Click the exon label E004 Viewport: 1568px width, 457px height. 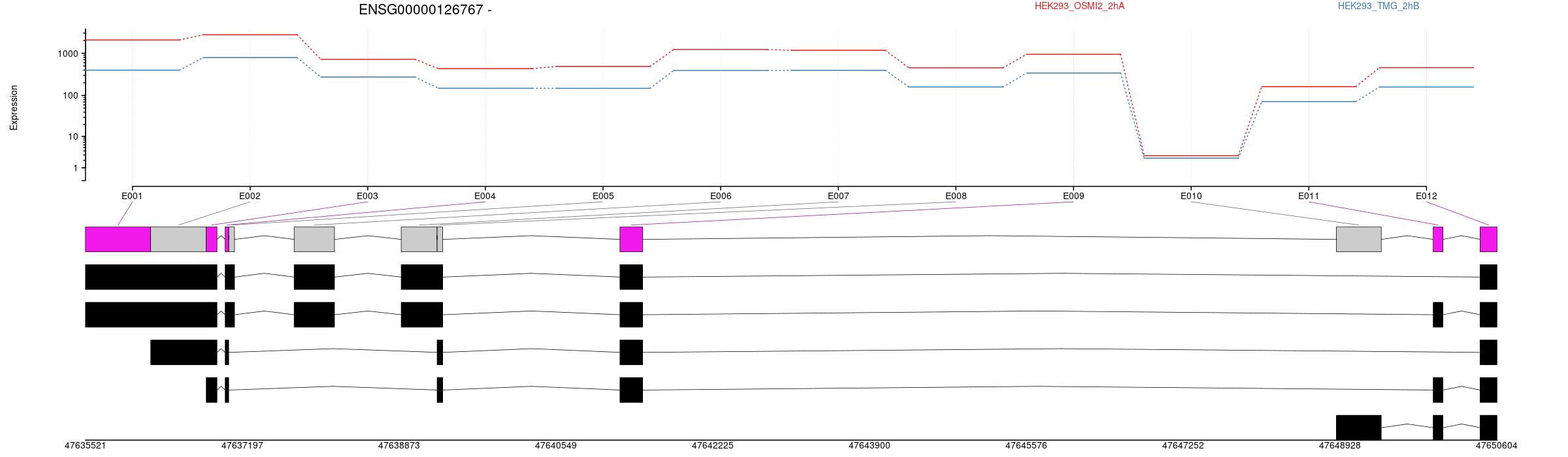coord(485,196)
